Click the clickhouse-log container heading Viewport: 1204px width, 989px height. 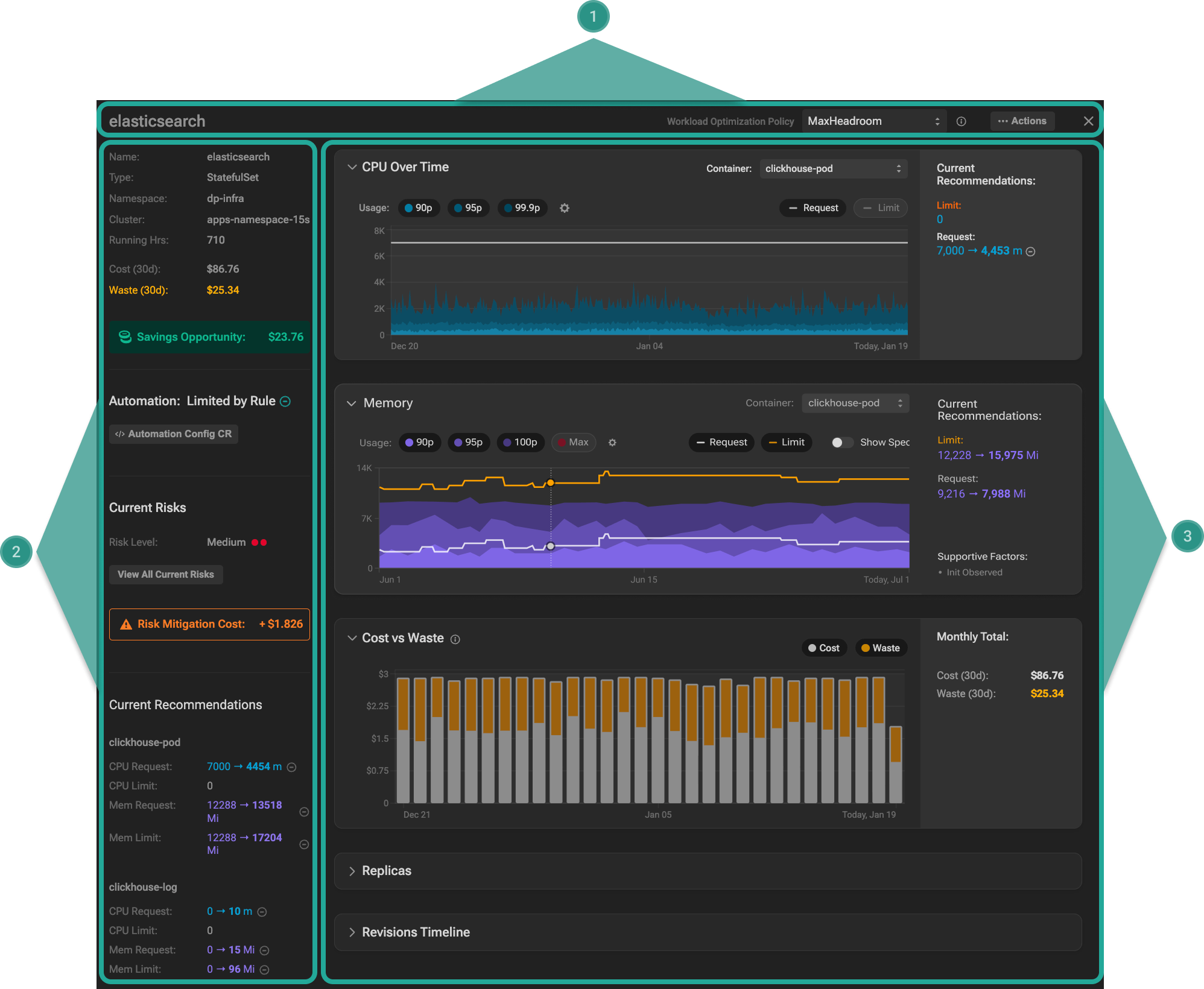click(x=143, y=887)
